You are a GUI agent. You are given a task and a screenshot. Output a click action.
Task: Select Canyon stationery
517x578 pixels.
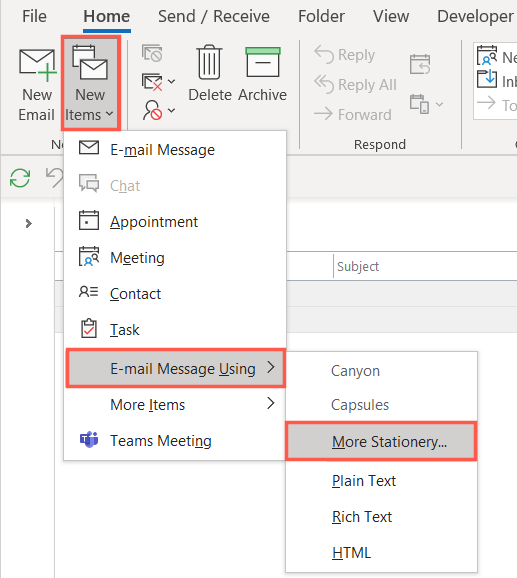click(381, 371)
